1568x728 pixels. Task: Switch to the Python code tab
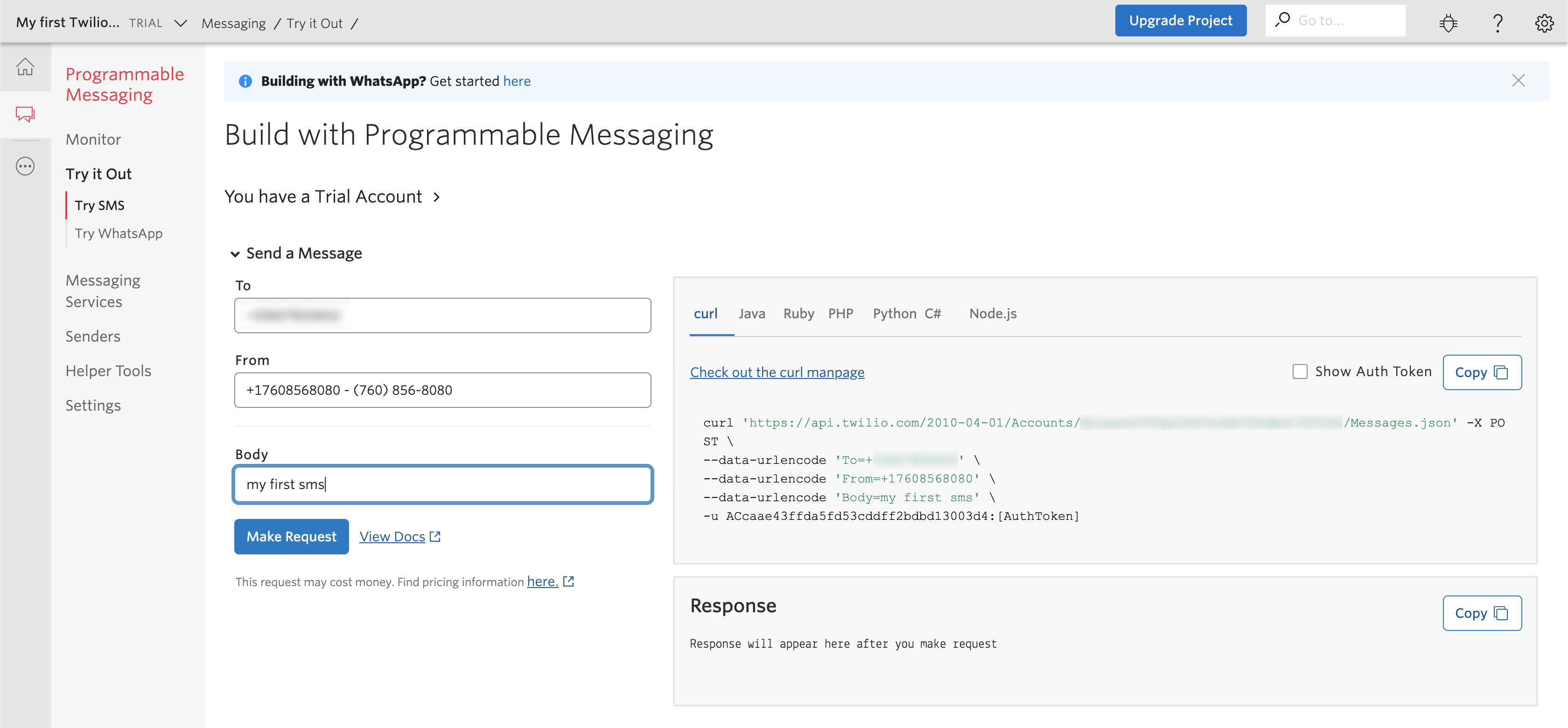click(x=894, y=314)
